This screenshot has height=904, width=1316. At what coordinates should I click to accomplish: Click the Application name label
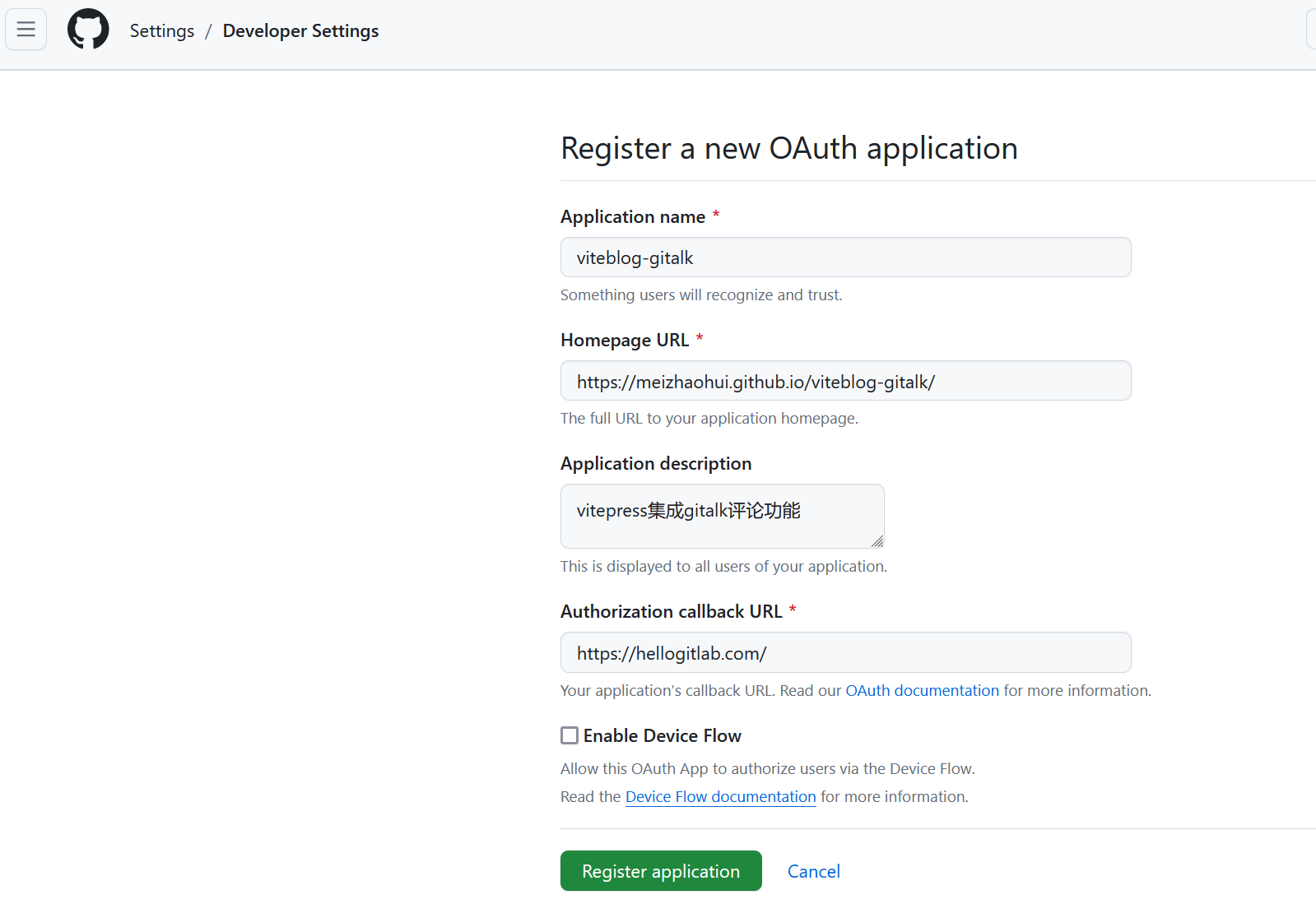click(632, 217)
